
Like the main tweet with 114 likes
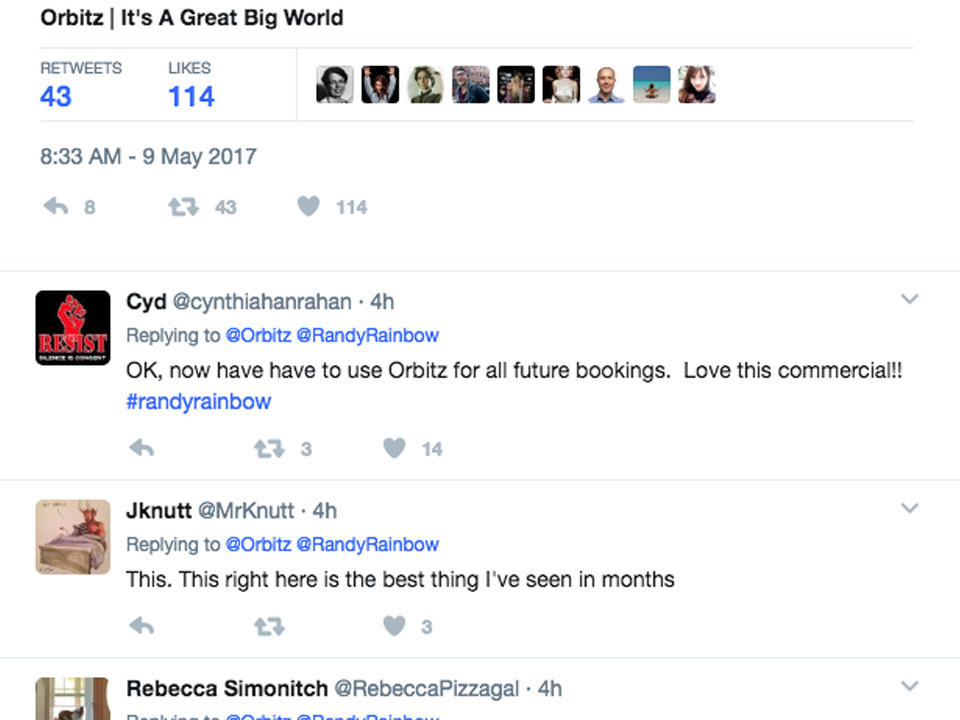coord(309,207)
